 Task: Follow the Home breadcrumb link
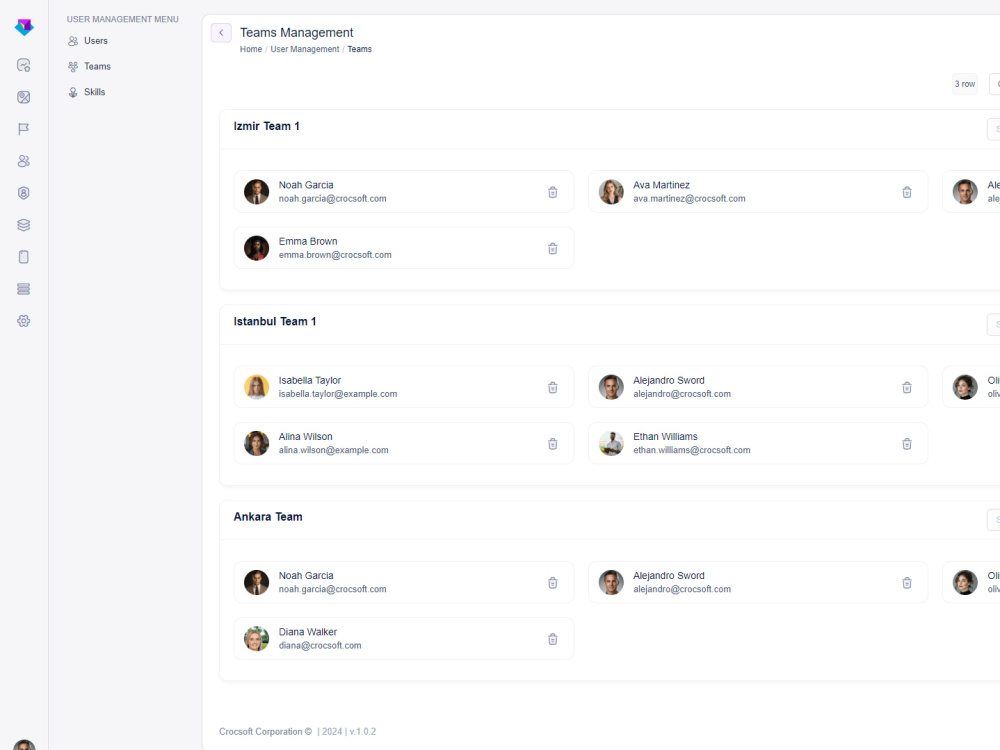point(251,49)
